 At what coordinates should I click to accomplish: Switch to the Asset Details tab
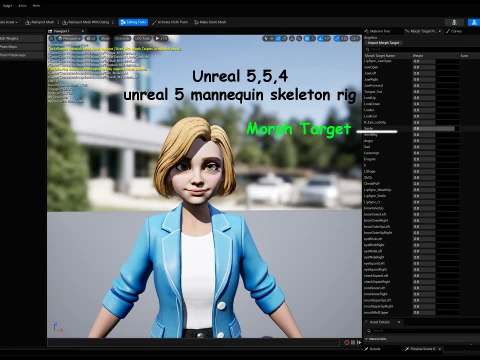coord(379,322)
